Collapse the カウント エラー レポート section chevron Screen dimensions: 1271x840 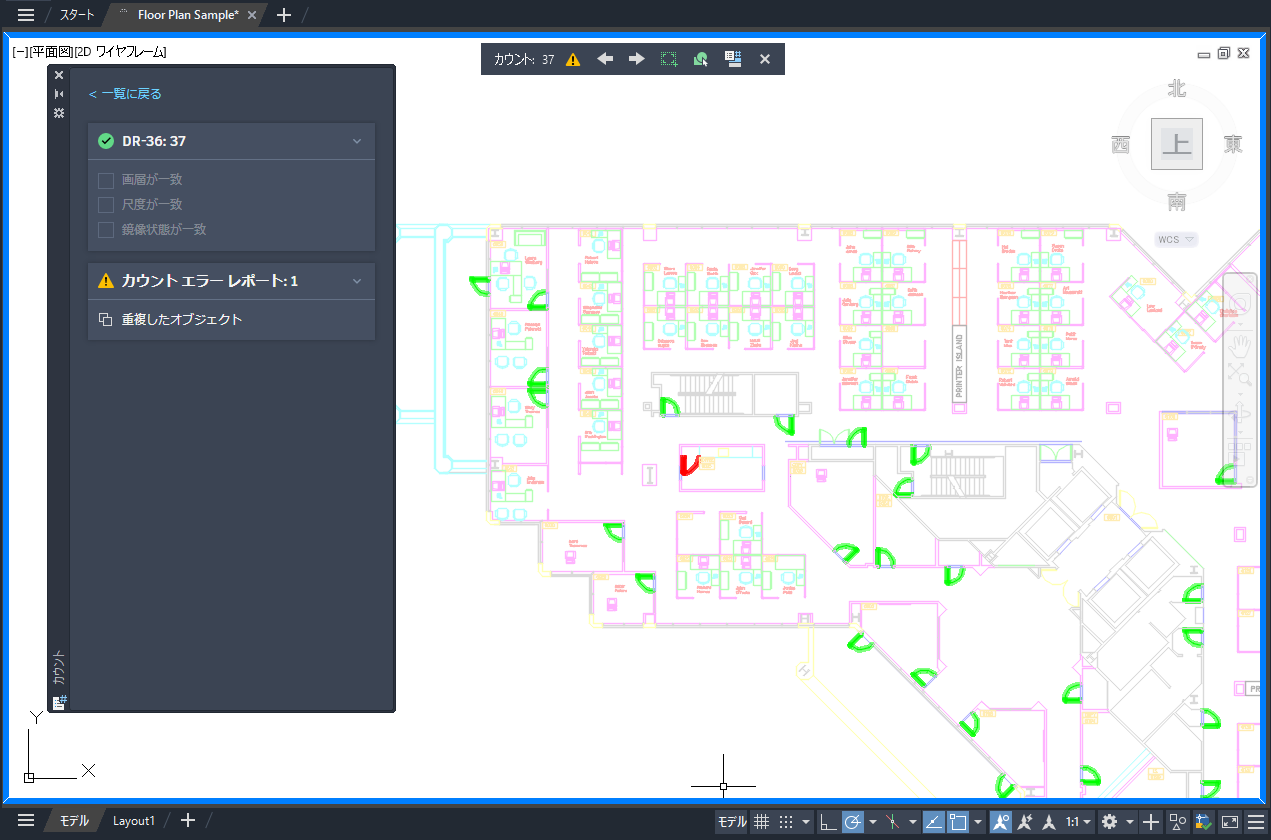(x=357, y=281)
